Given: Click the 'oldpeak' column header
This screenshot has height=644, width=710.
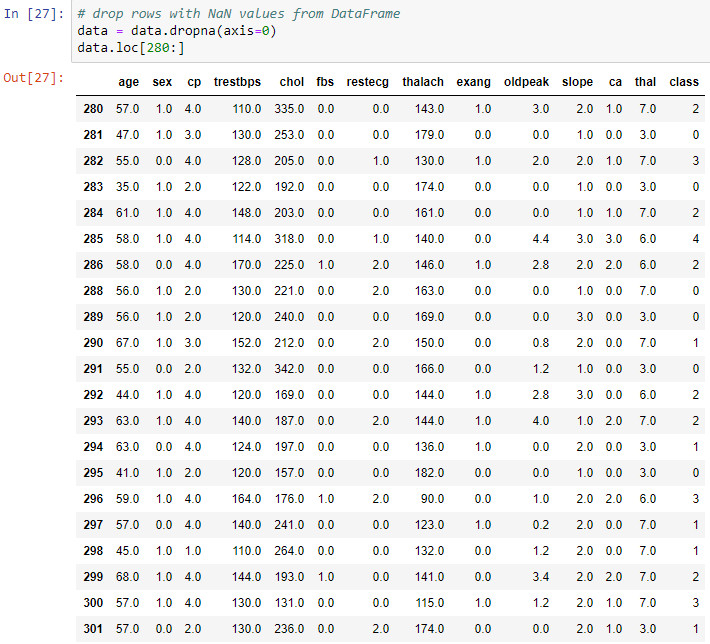Looking at the screenshot, I should pyautogui.click(x=526, y=82).
